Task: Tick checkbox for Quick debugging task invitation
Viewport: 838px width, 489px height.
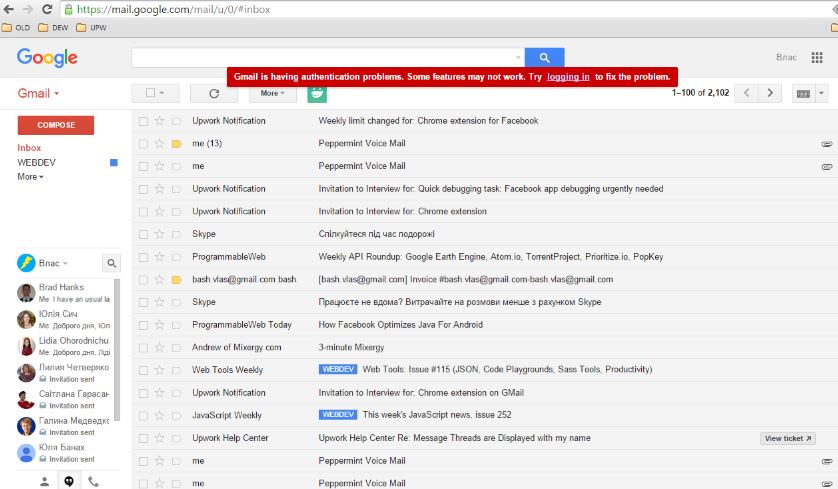Action: [143, 189]
